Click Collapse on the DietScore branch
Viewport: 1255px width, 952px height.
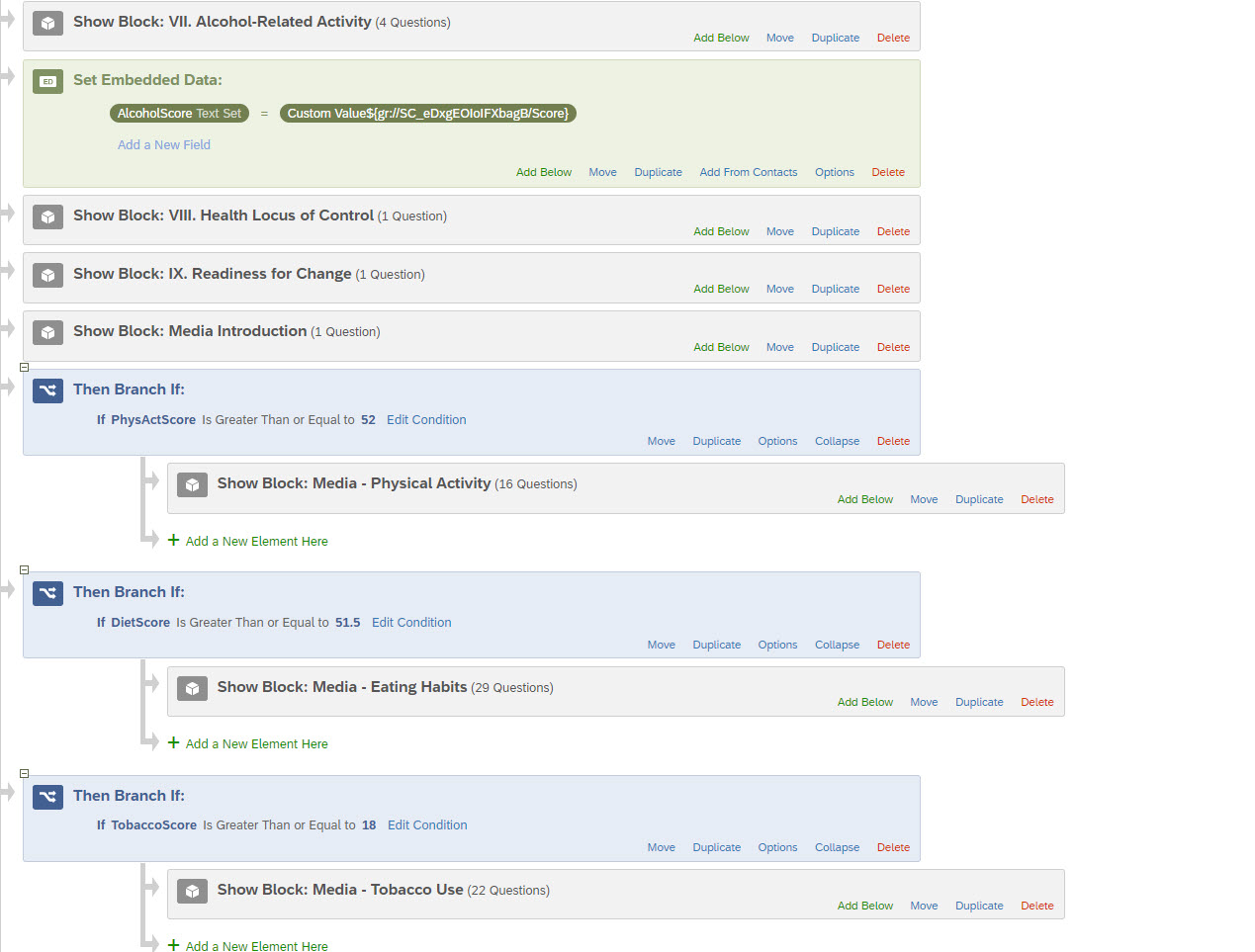click(837, 646)
